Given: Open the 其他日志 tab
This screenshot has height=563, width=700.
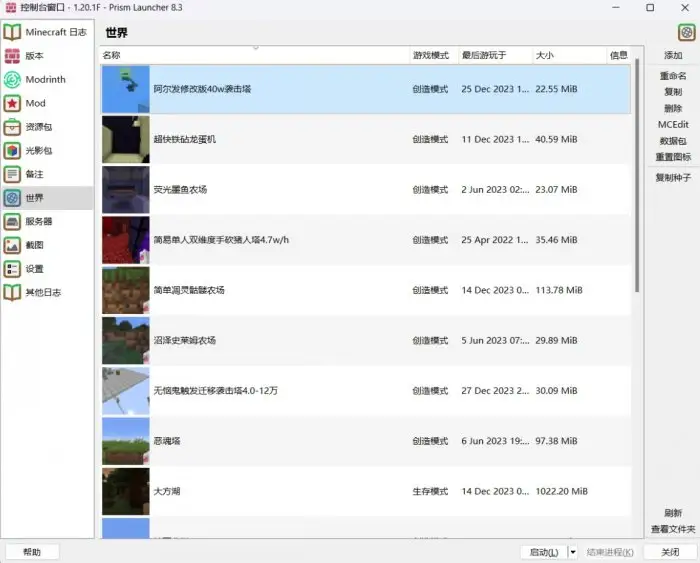Looking at the screenshot, I should coord(43,293).
